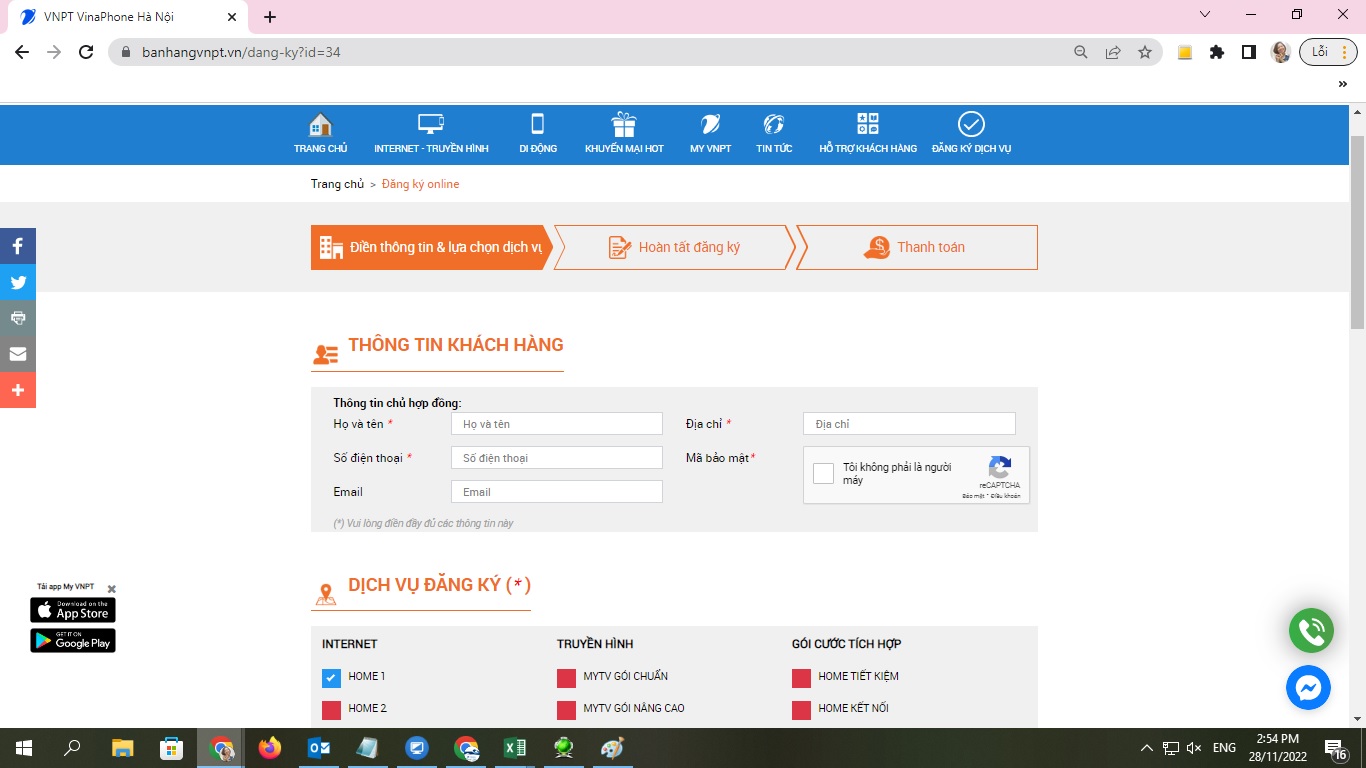Check reCAPTCHA not-a-robot checkbox
The height and width of the screenshot is (768, 1366).
pyautogui.click(x=823, y=474)
